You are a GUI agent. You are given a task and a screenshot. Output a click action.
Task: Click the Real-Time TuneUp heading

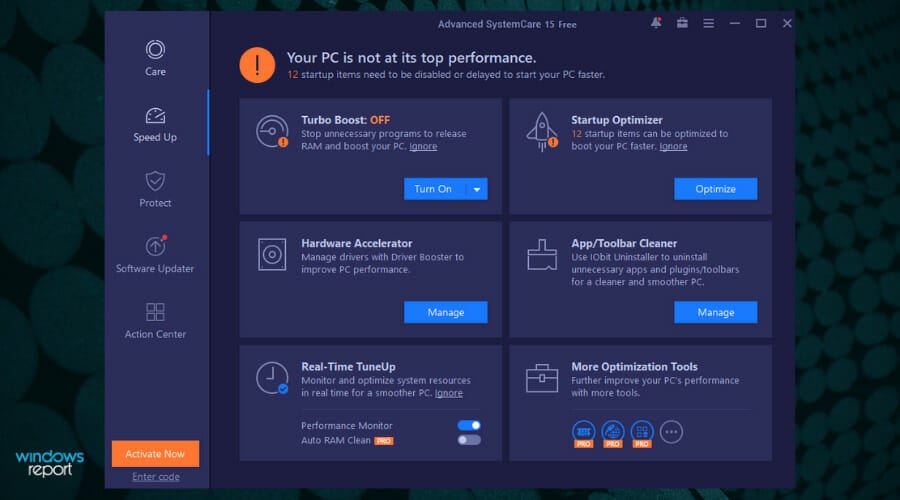[348, 367]
